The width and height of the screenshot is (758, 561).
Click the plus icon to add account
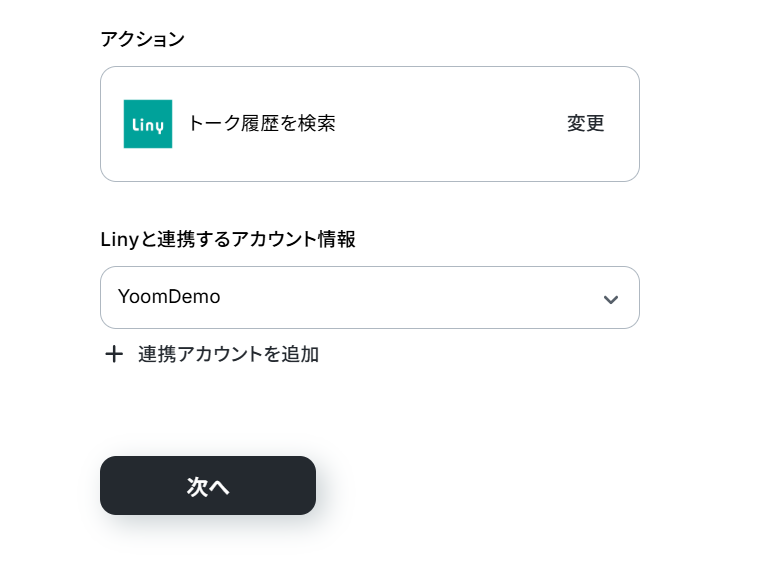click(114, 354)
